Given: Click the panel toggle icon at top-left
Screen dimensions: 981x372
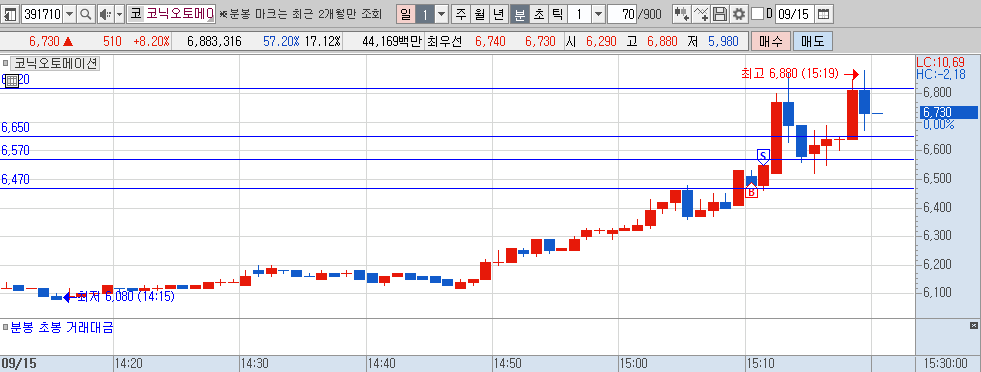Looking at the screenshot, I should tap(11, 14).
